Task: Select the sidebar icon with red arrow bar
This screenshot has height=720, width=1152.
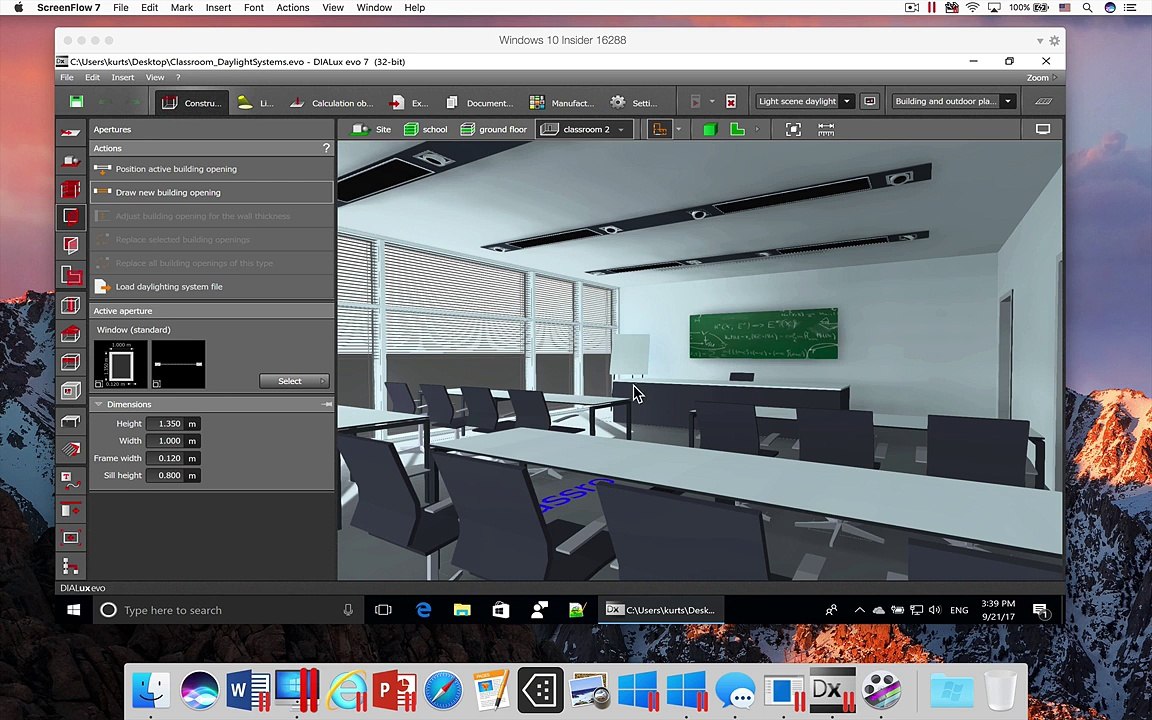Action: point(71,509)
